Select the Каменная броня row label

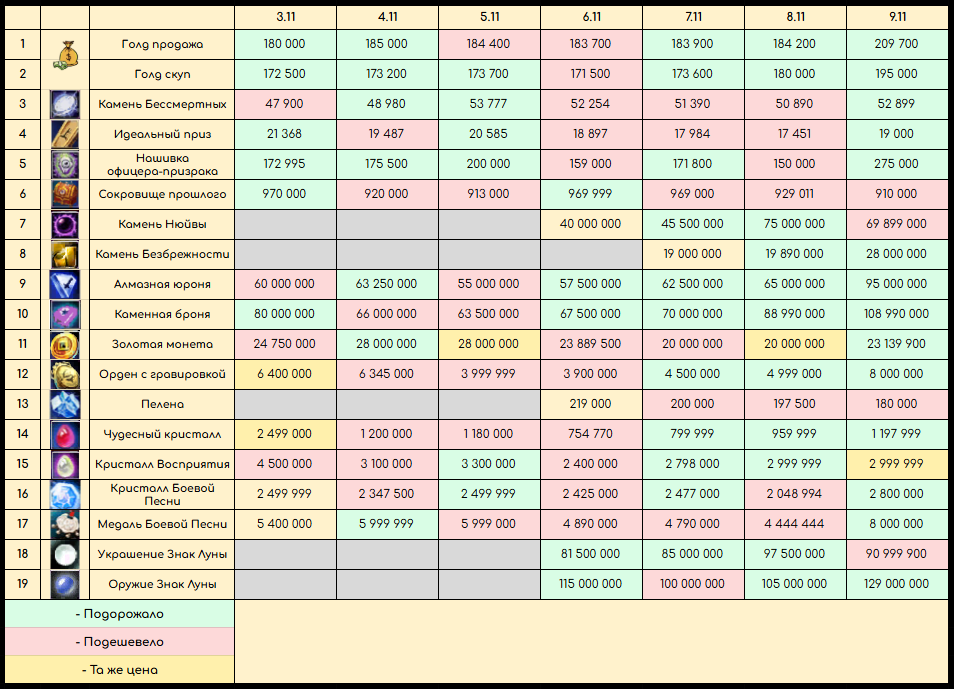[x=162, y=315]
